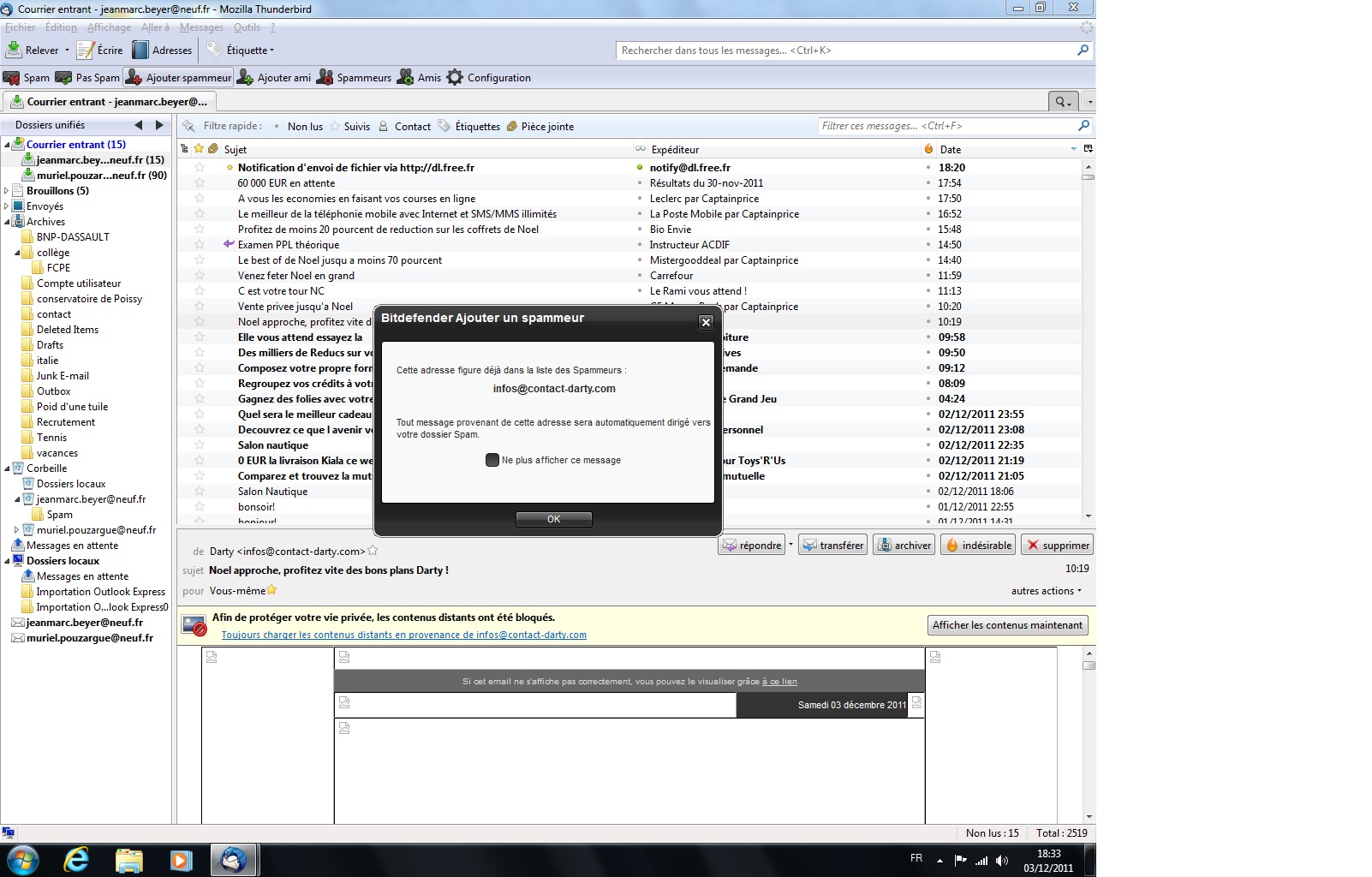Toggle the Contact quick filter
Image resolution: width=1372 pixels, height=877 pixels.
404,127
